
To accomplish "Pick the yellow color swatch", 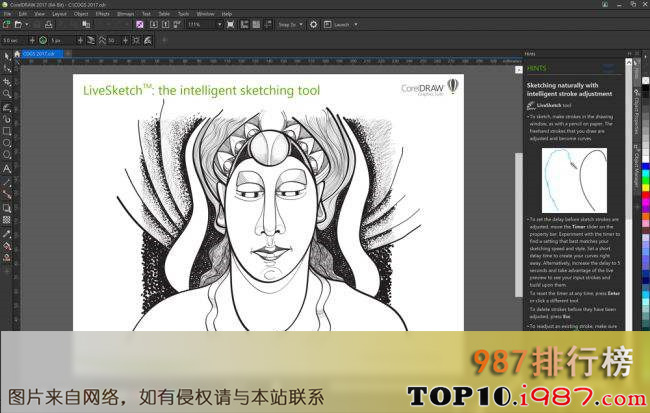I will pos(645,189).
